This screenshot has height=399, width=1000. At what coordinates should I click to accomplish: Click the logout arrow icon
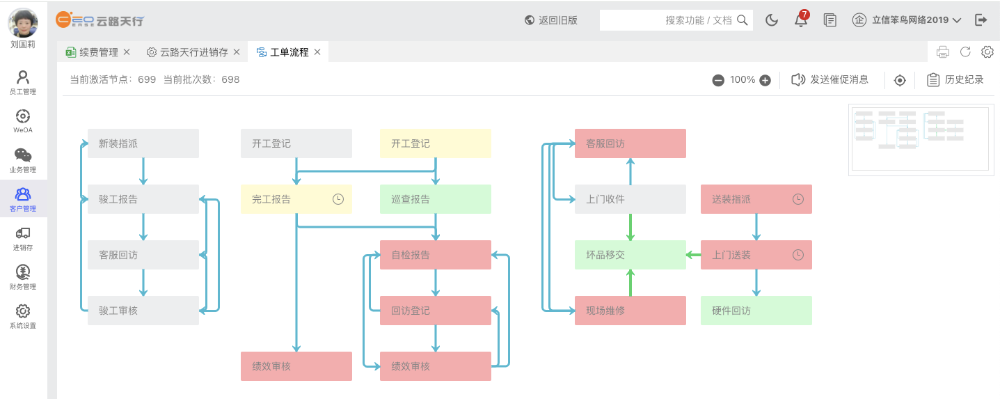click(981, 20)
